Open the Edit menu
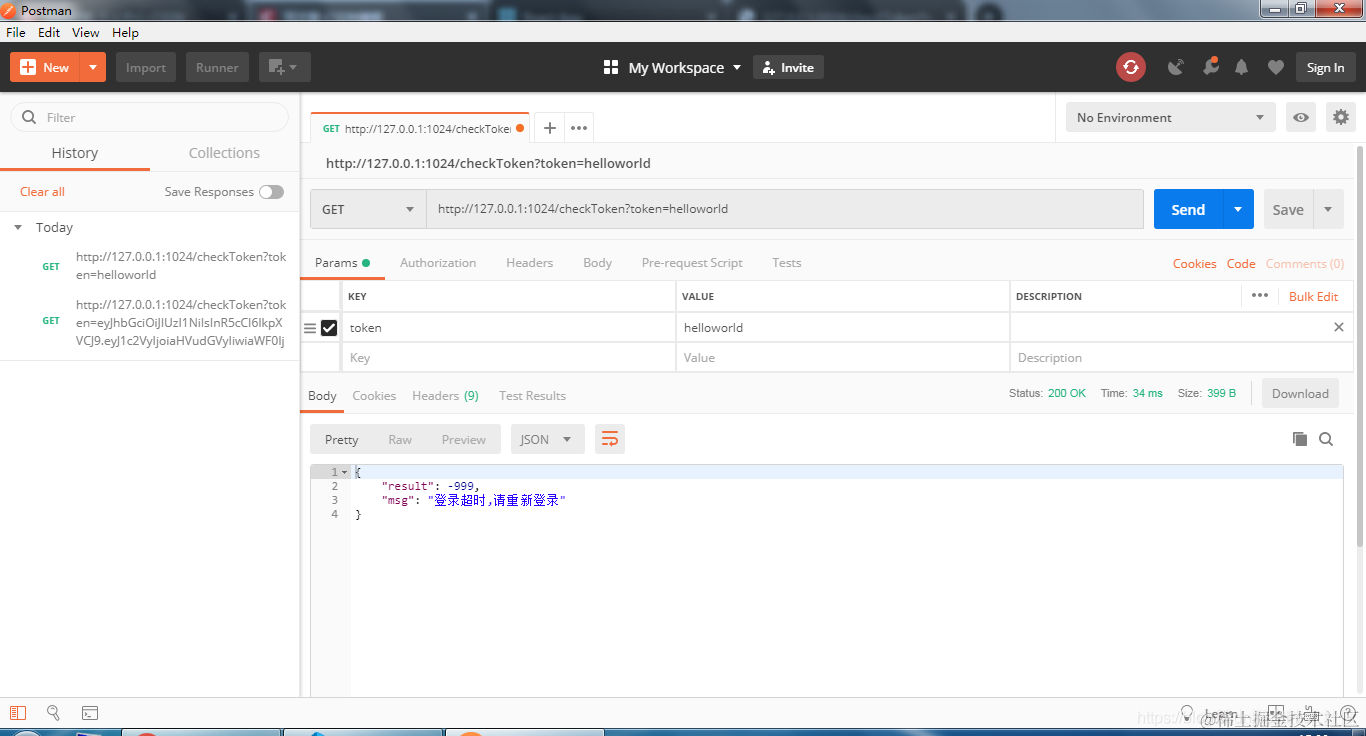Screen dimensions: 1366x736 tap(49, 32)
